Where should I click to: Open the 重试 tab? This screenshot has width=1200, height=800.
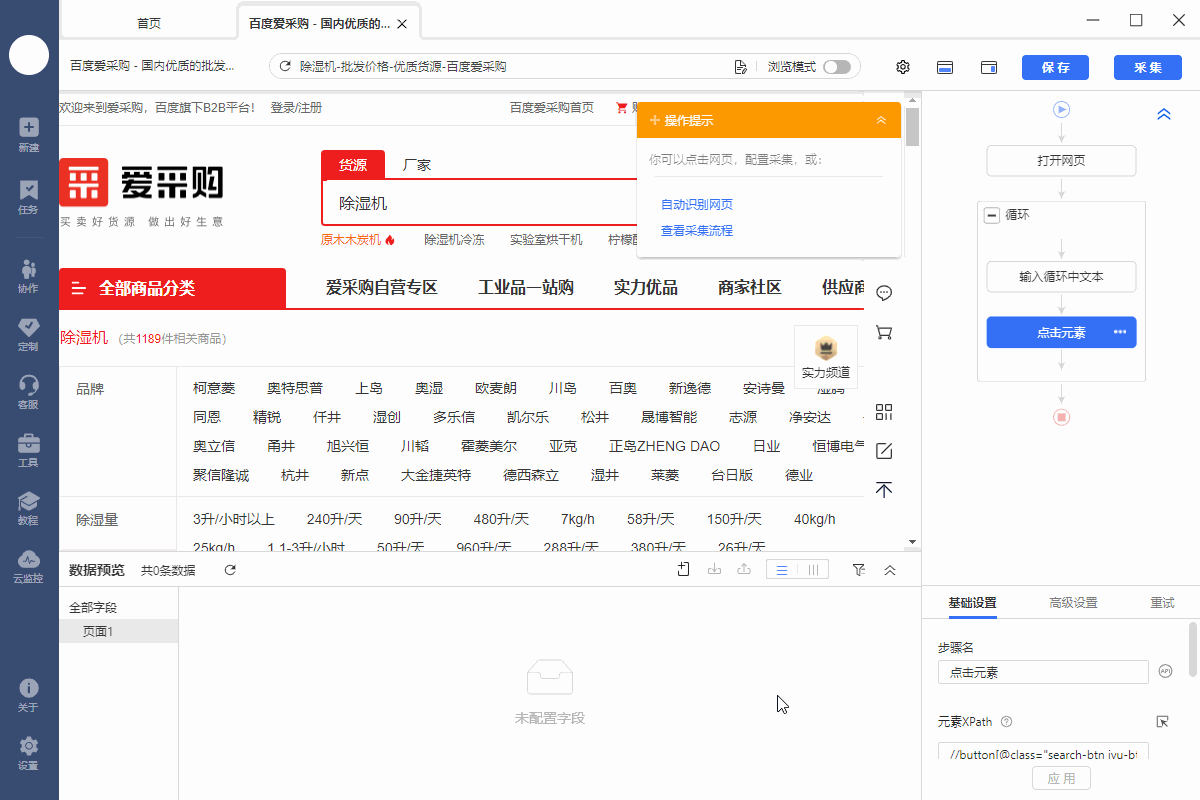tap(1162, 603)
